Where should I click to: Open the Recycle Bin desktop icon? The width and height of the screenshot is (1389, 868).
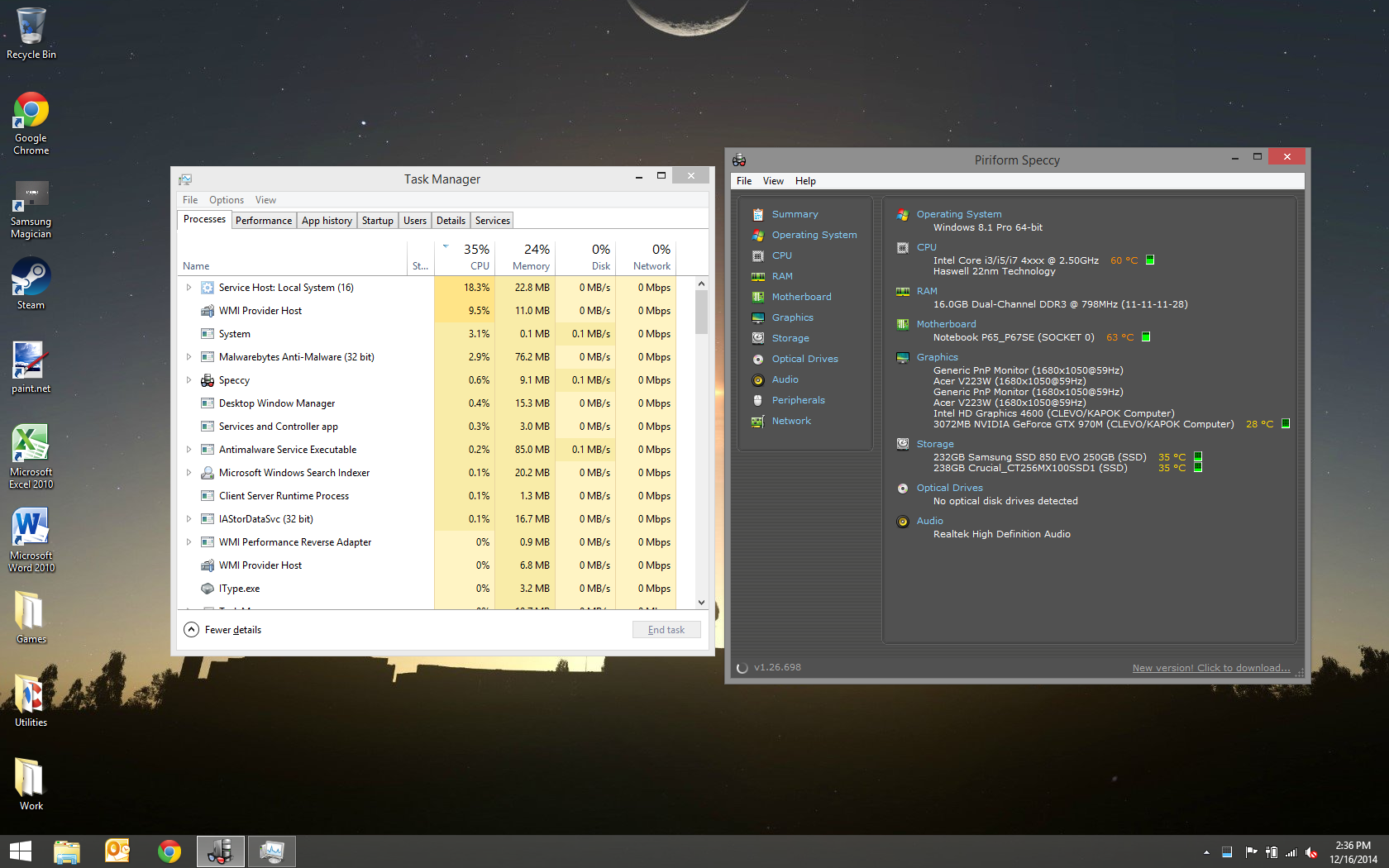coord(31,33)
